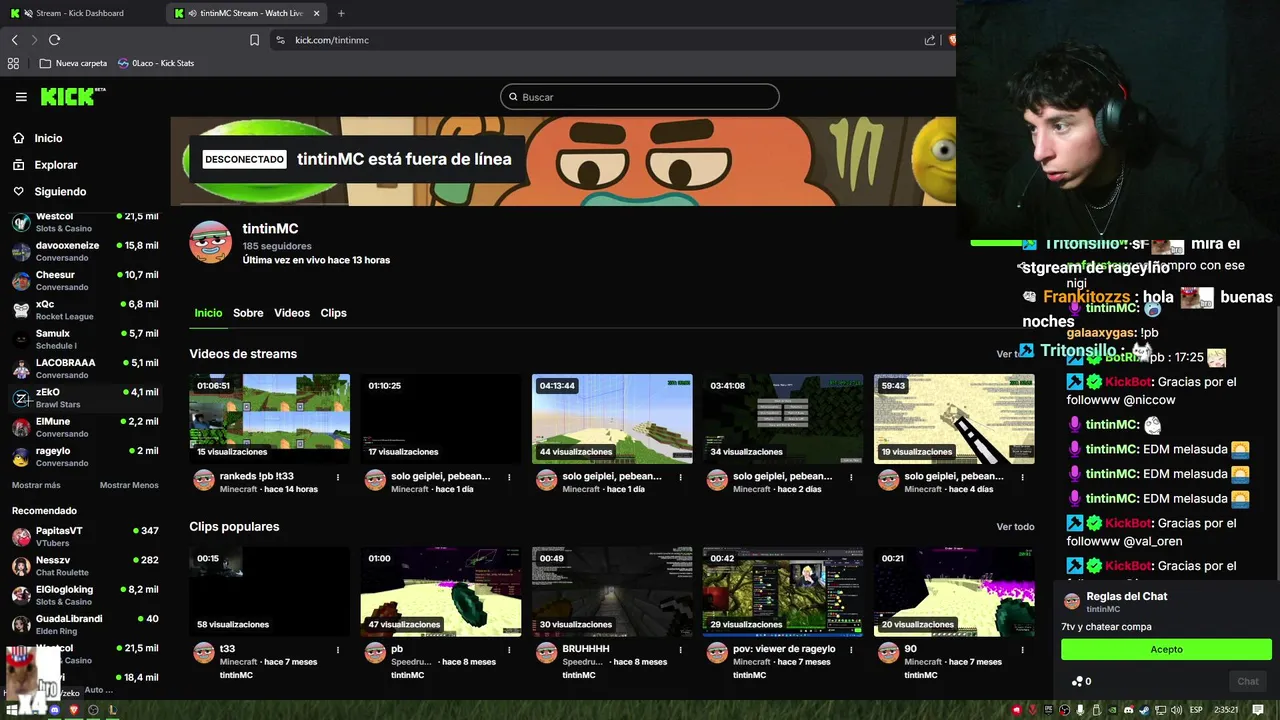Open OBS Studio from the taskbar
This screenshot has width=1280, height=720.
tap(93, 710)
